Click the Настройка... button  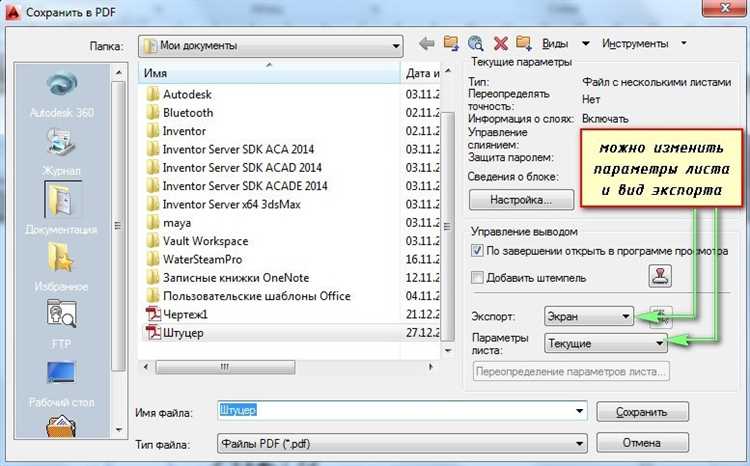click(x=521, y=200)
